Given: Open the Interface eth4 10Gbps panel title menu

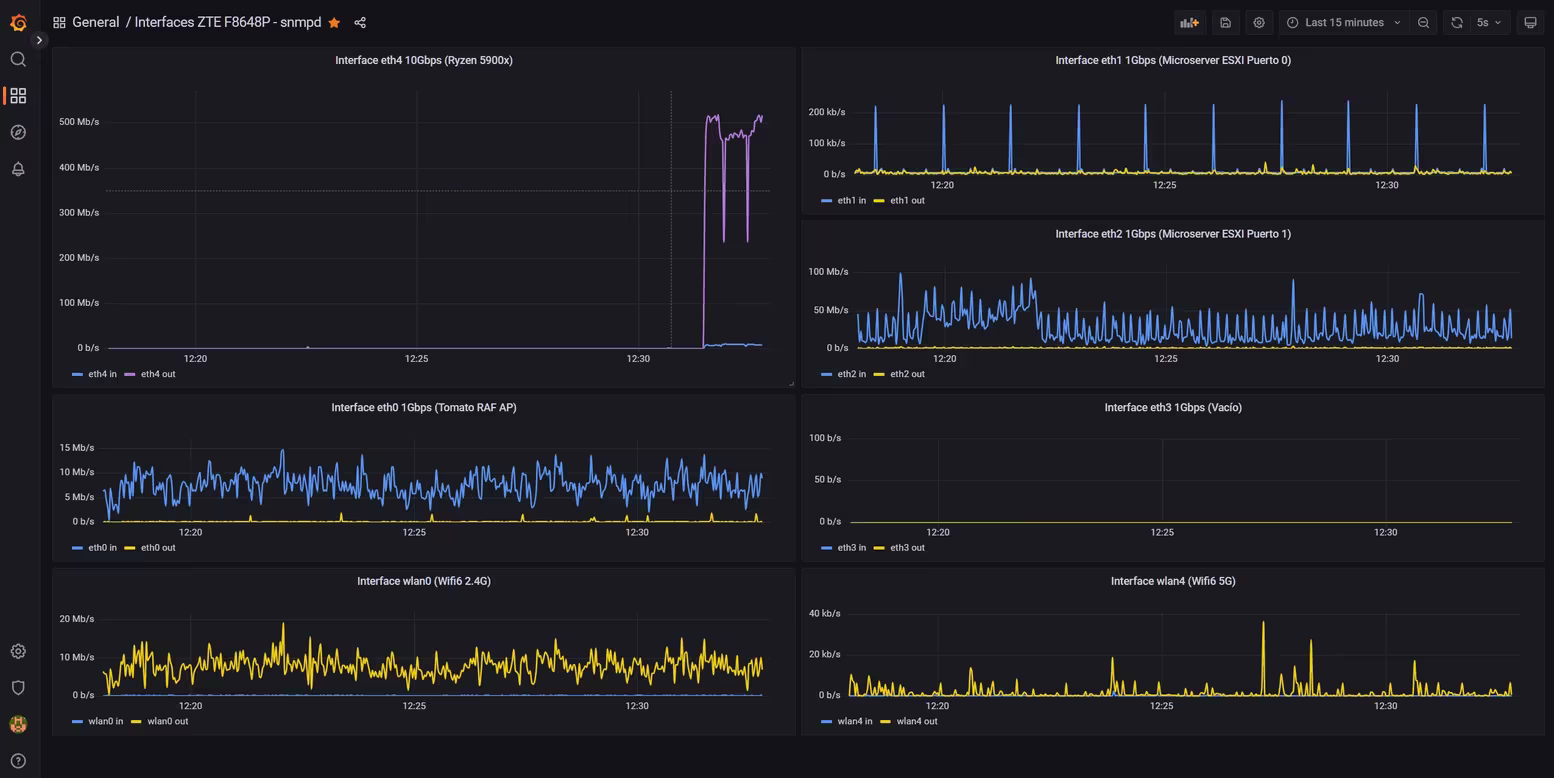Looking at the screenshot, I should 424,60.
